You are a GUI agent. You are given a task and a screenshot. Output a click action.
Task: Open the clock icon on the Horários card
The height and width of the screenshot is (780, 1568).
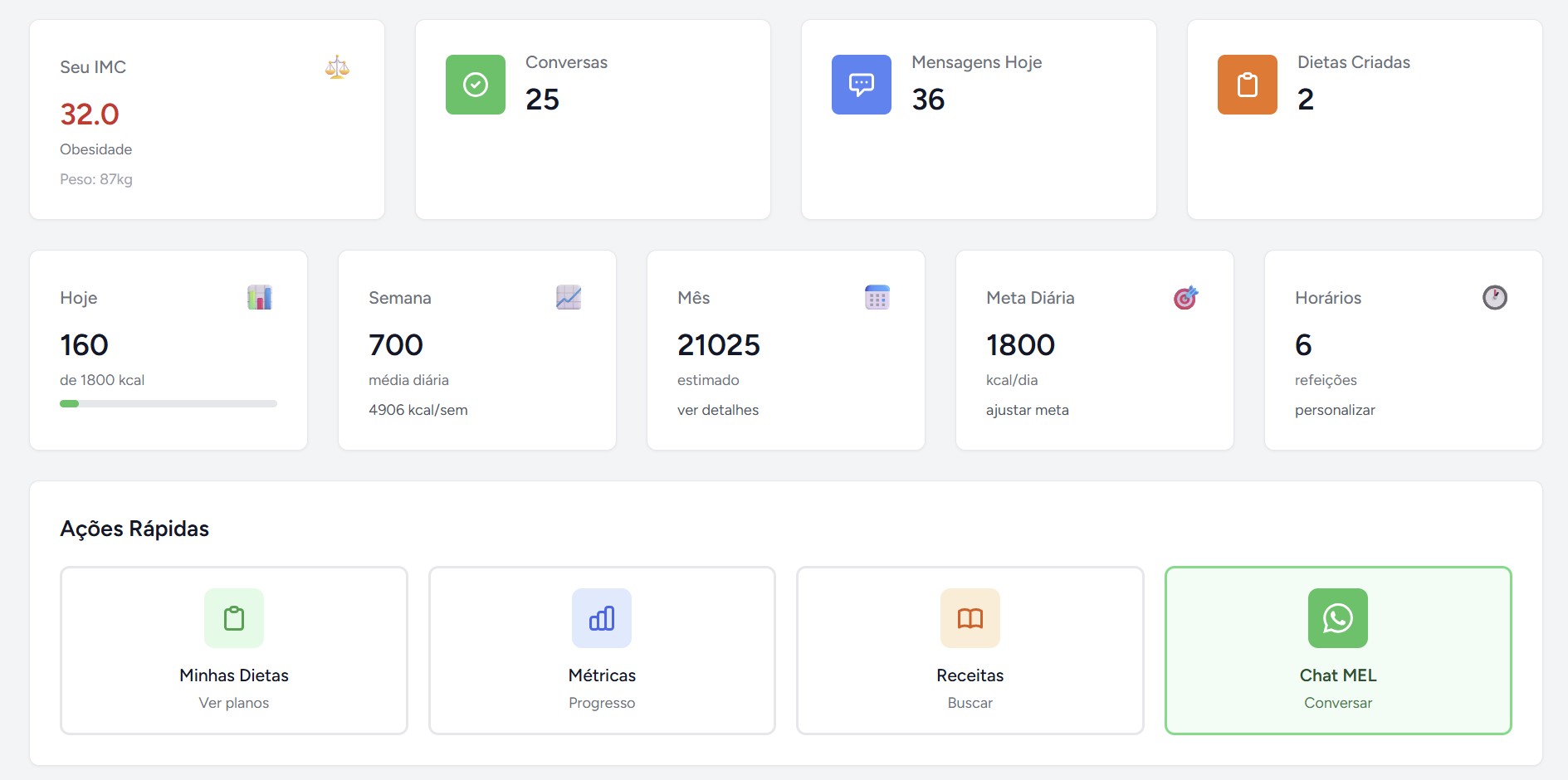tap(1495, 298)
